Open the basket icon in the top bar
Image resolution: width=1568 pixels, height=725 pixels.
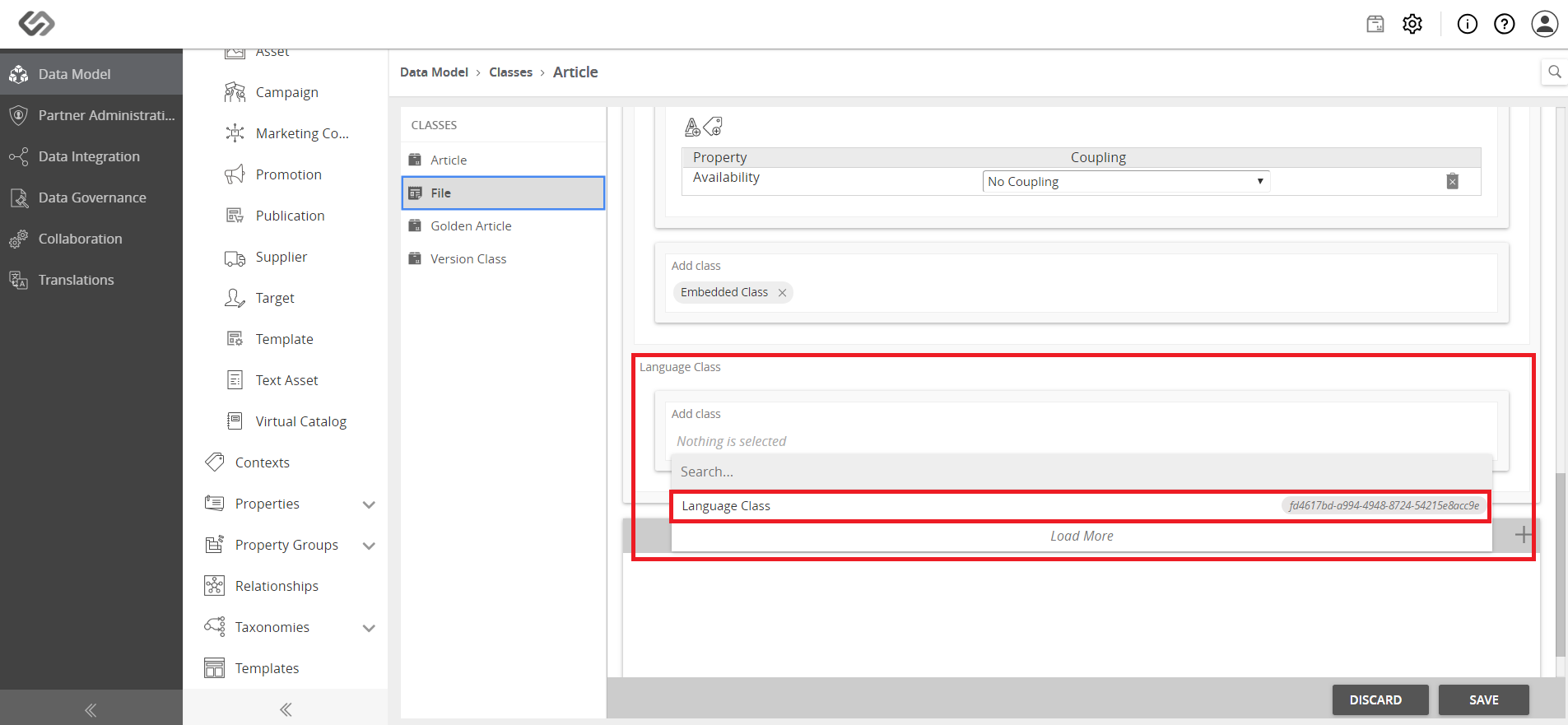tap(1375, 24)
